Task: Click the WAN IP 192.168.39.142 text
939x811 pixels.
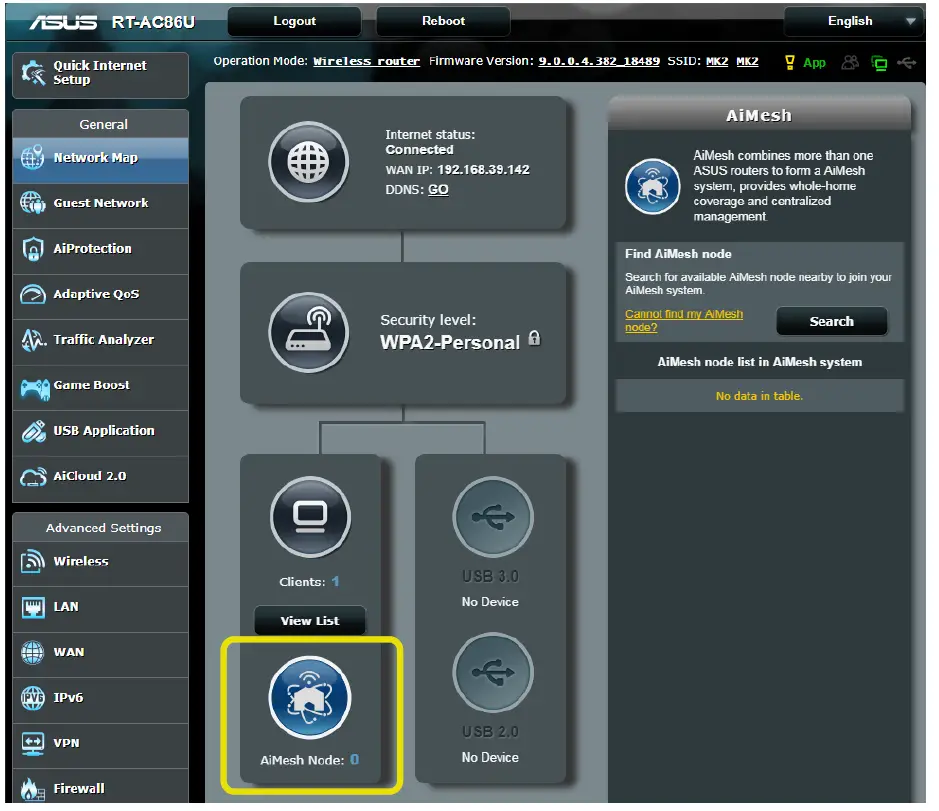Action: pyautogui.click(x=483, y=170)
